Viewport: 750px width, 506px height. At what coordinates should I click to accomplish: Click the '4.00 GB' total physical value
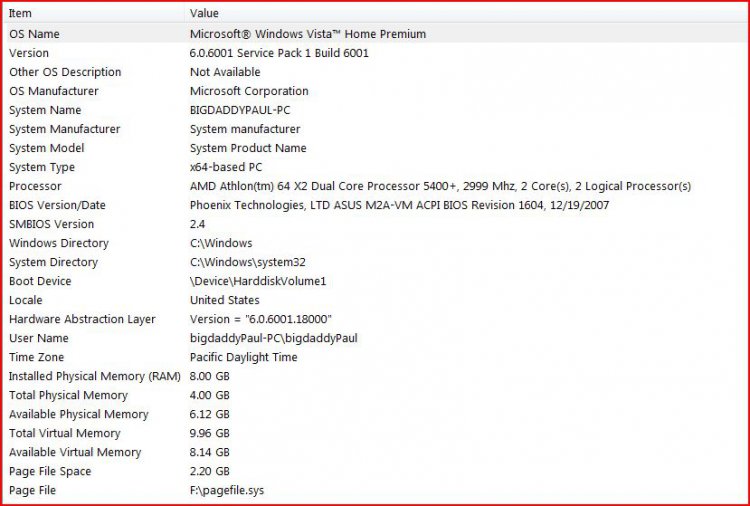pyautogui.click(x=210, y=396)
